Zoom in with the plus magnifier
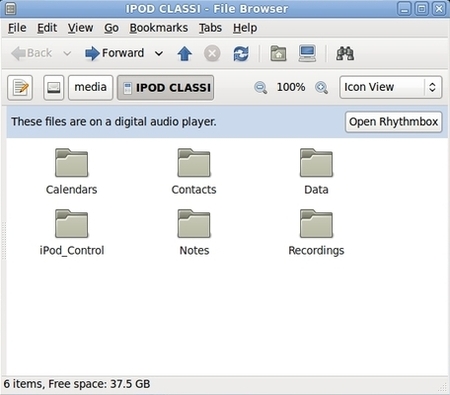This screenshot has width=450, height=395. (321, 88)
